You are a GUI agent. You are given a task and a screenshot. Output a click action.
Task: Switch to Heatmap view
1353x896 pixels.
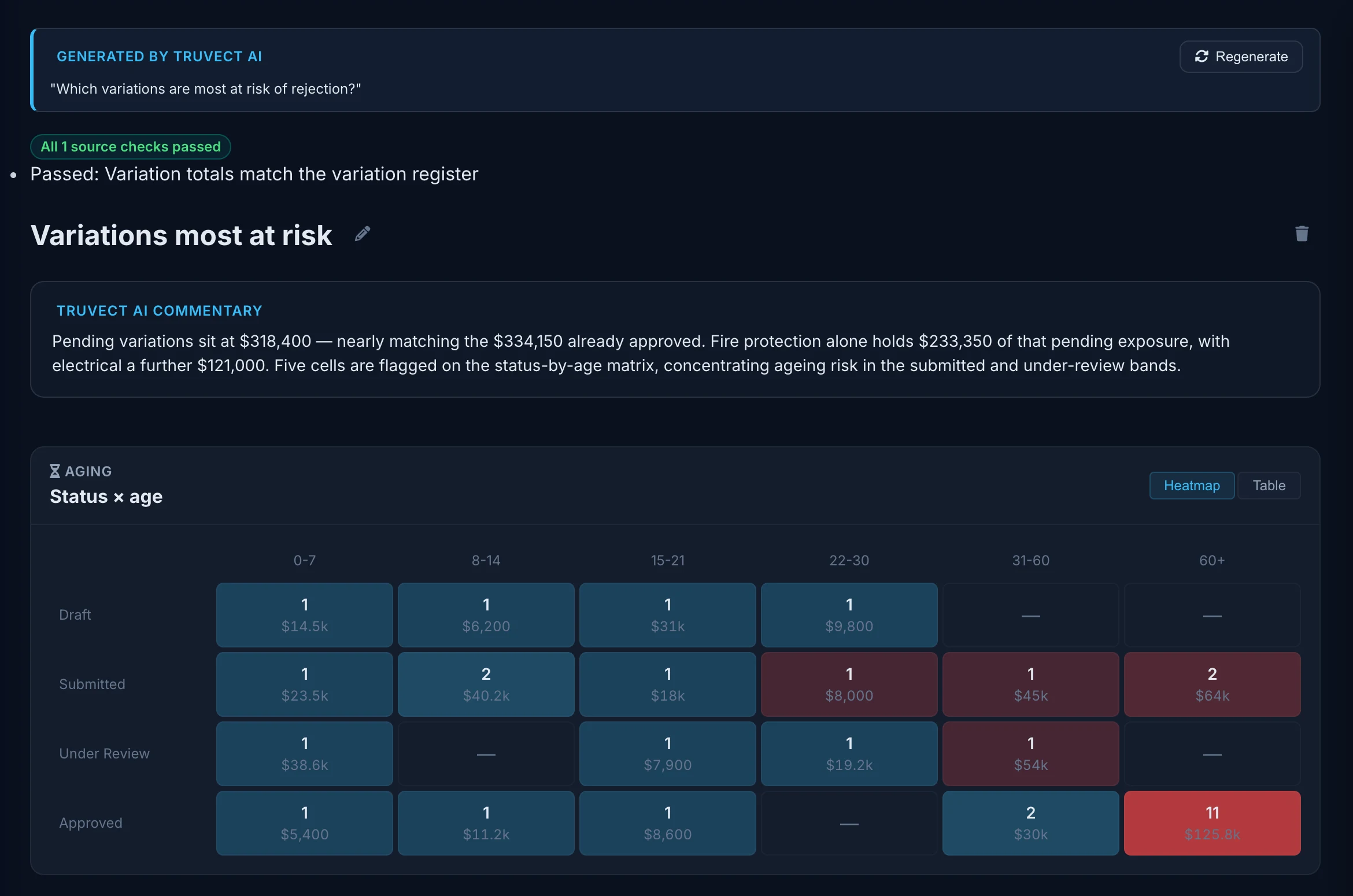click(x=1192, y=486)
